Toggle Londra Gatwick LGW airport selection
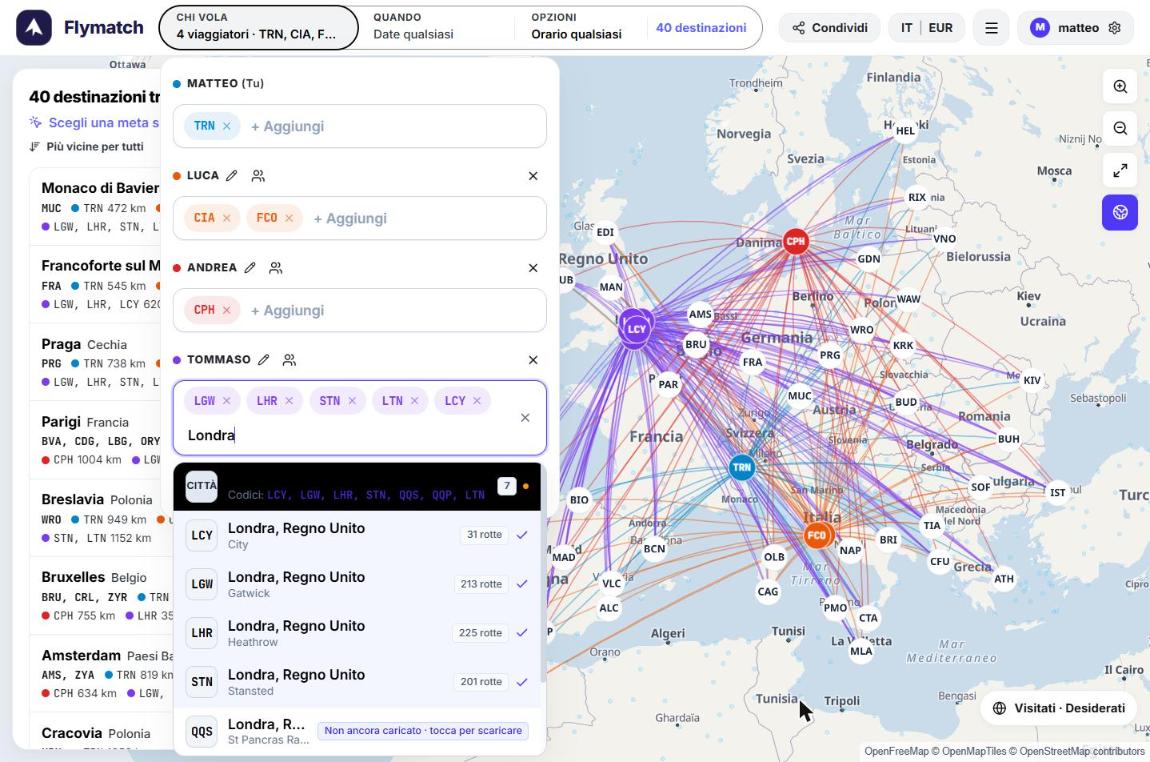Viewport: 1150px width, 762px height. (x=357, y=585)
